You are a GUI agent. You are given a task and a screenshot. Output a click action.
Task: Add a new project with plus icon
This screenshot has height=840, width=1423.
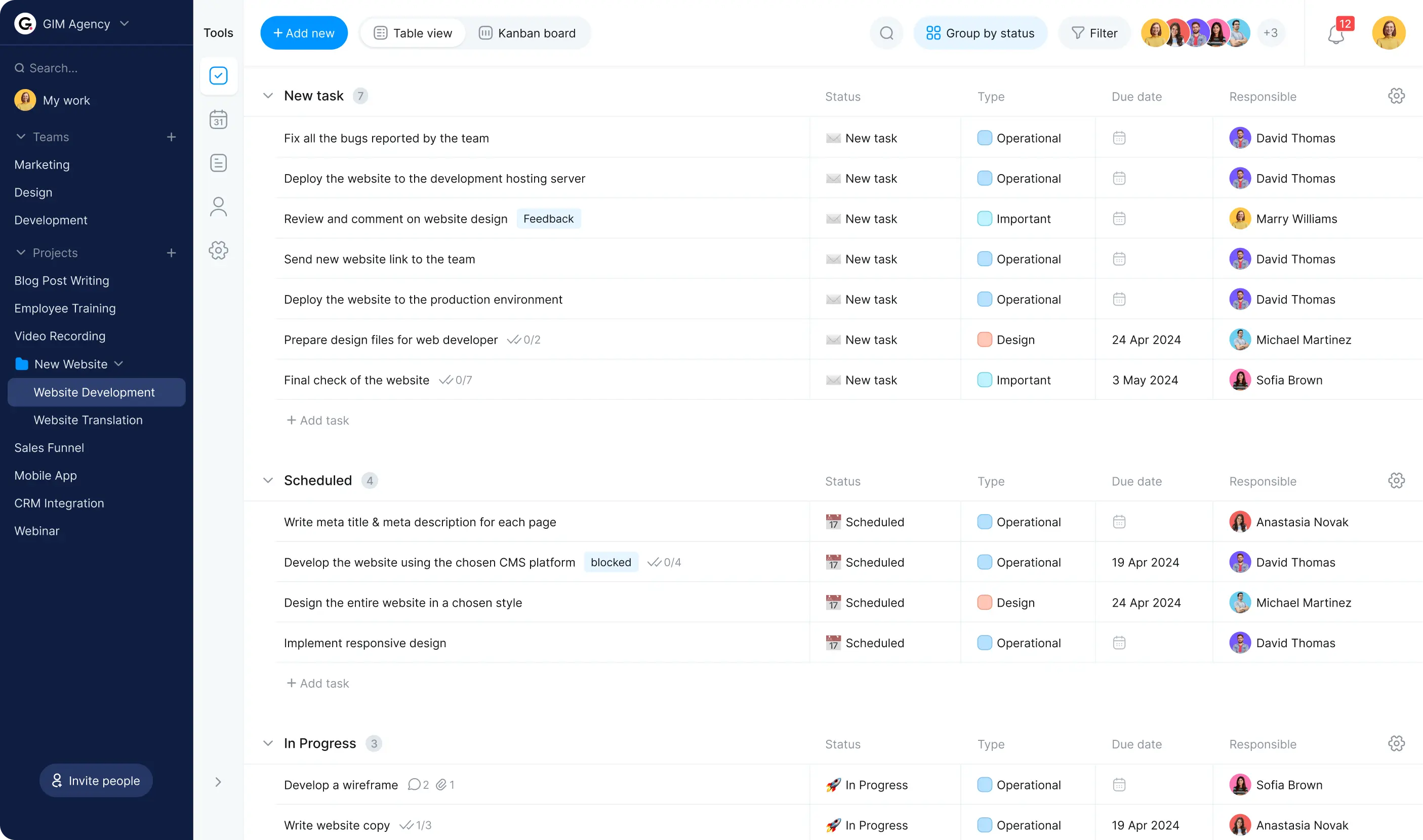(171, 253)
